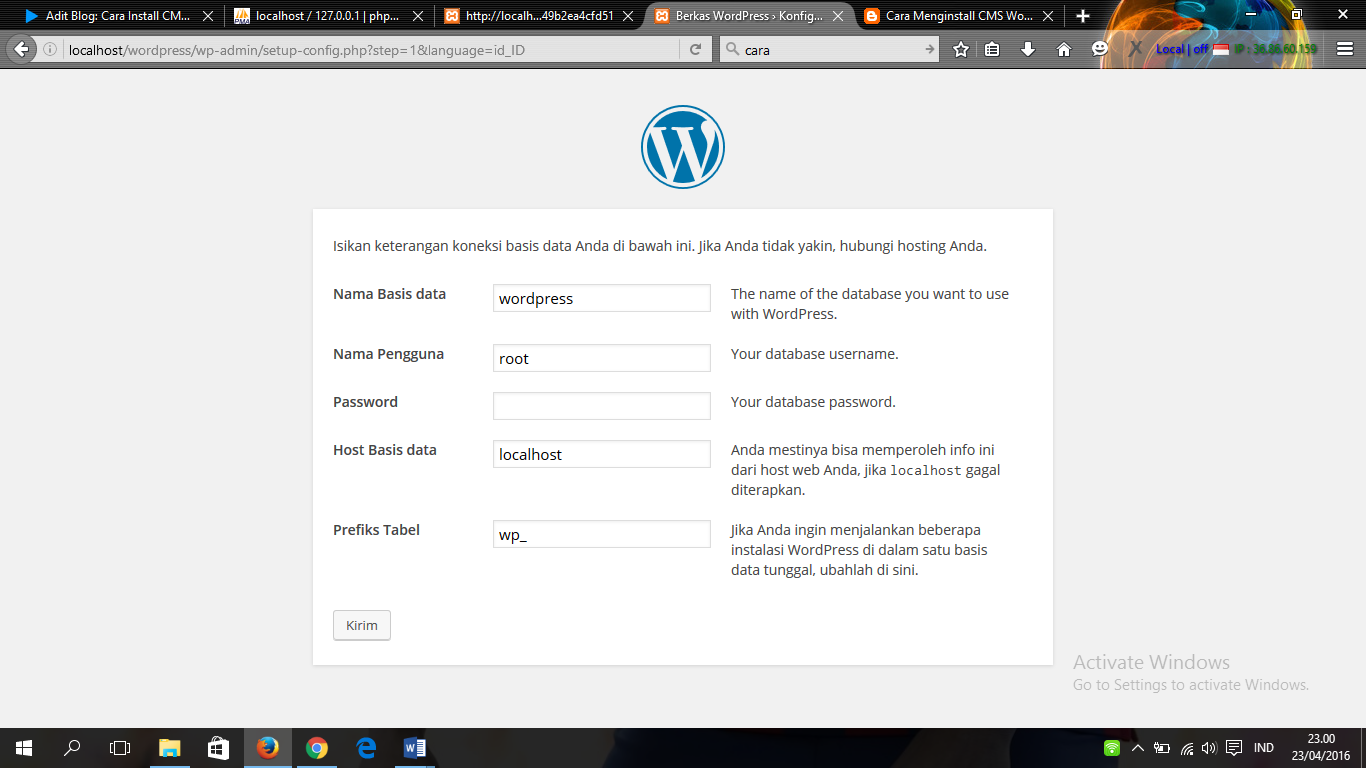Viewport: 1366px width, 768px height.
Task: Open the Action Center notifications icon
Action: point(1234,748)
